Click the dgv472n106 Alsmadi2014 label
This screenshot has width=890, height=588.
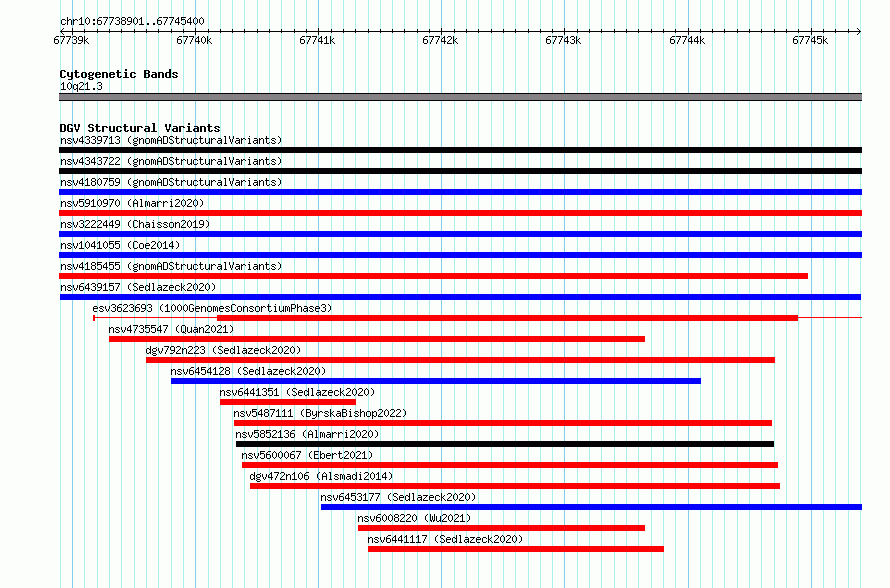pyautogui.click(x=321, y=476)
